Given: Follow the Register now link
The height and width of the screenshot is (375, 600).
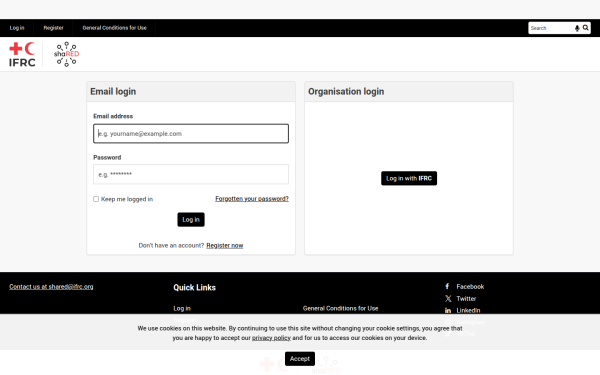Looking at the screenshot, I should 225,245.
